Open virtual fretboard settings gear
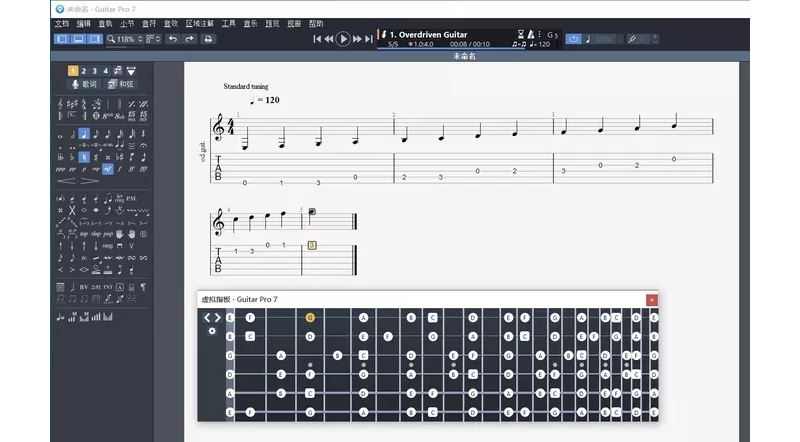800x442 pixels. click(x=212, y=331)
